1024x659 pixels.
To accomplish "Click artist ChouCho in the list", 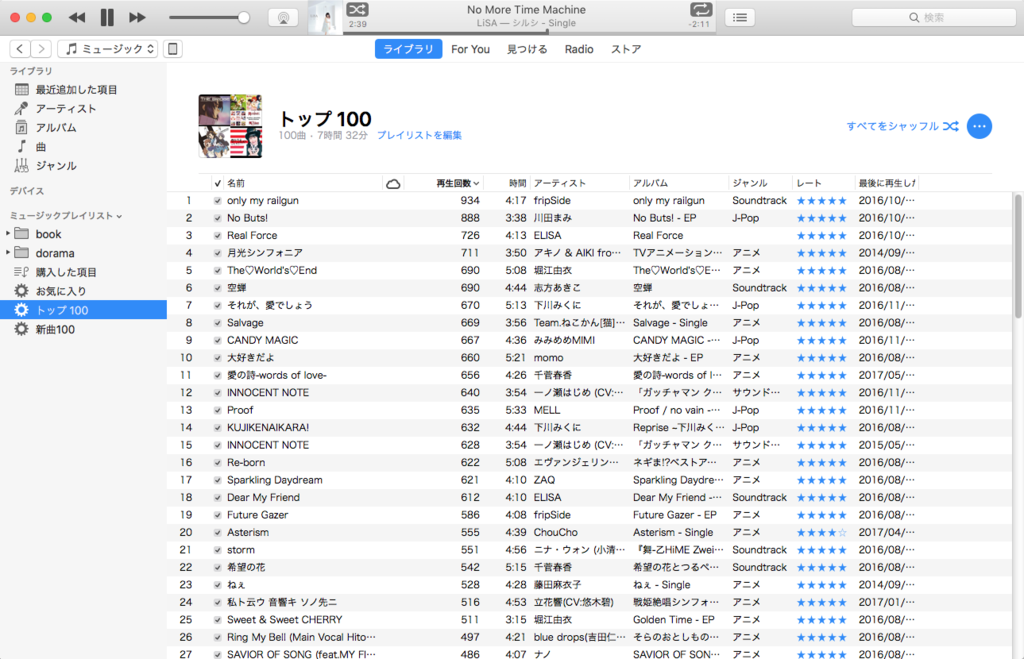I will pyautogui.click(x=556, y=532).
